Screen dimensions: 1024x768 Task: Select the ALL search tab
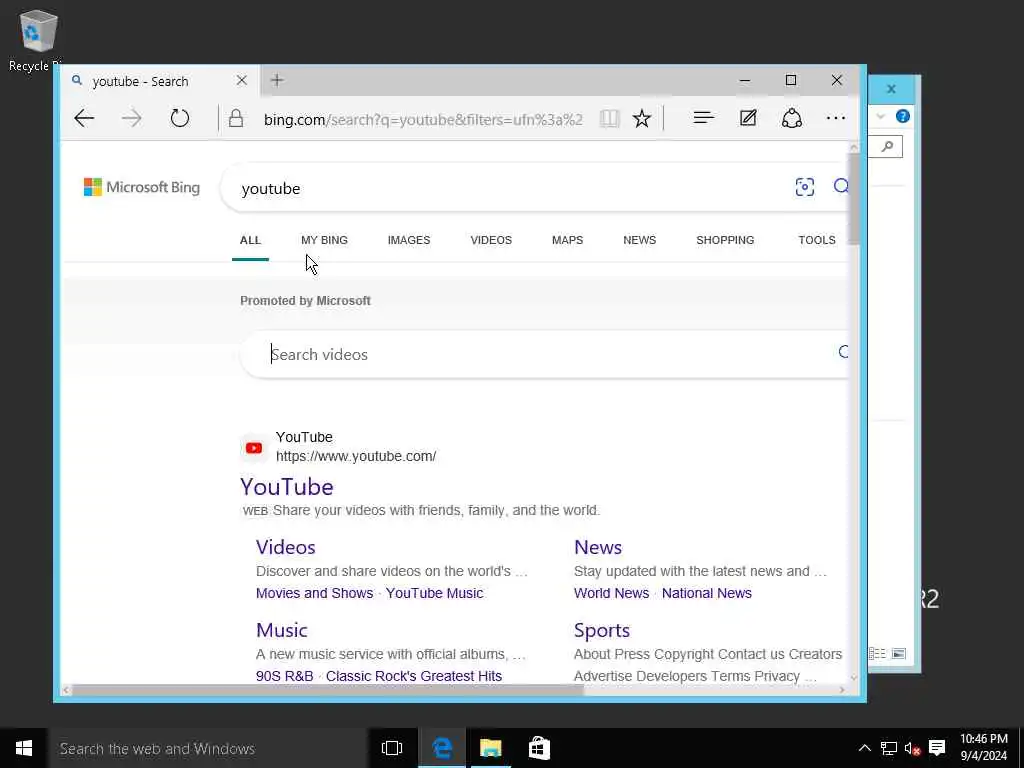point(250,240)
